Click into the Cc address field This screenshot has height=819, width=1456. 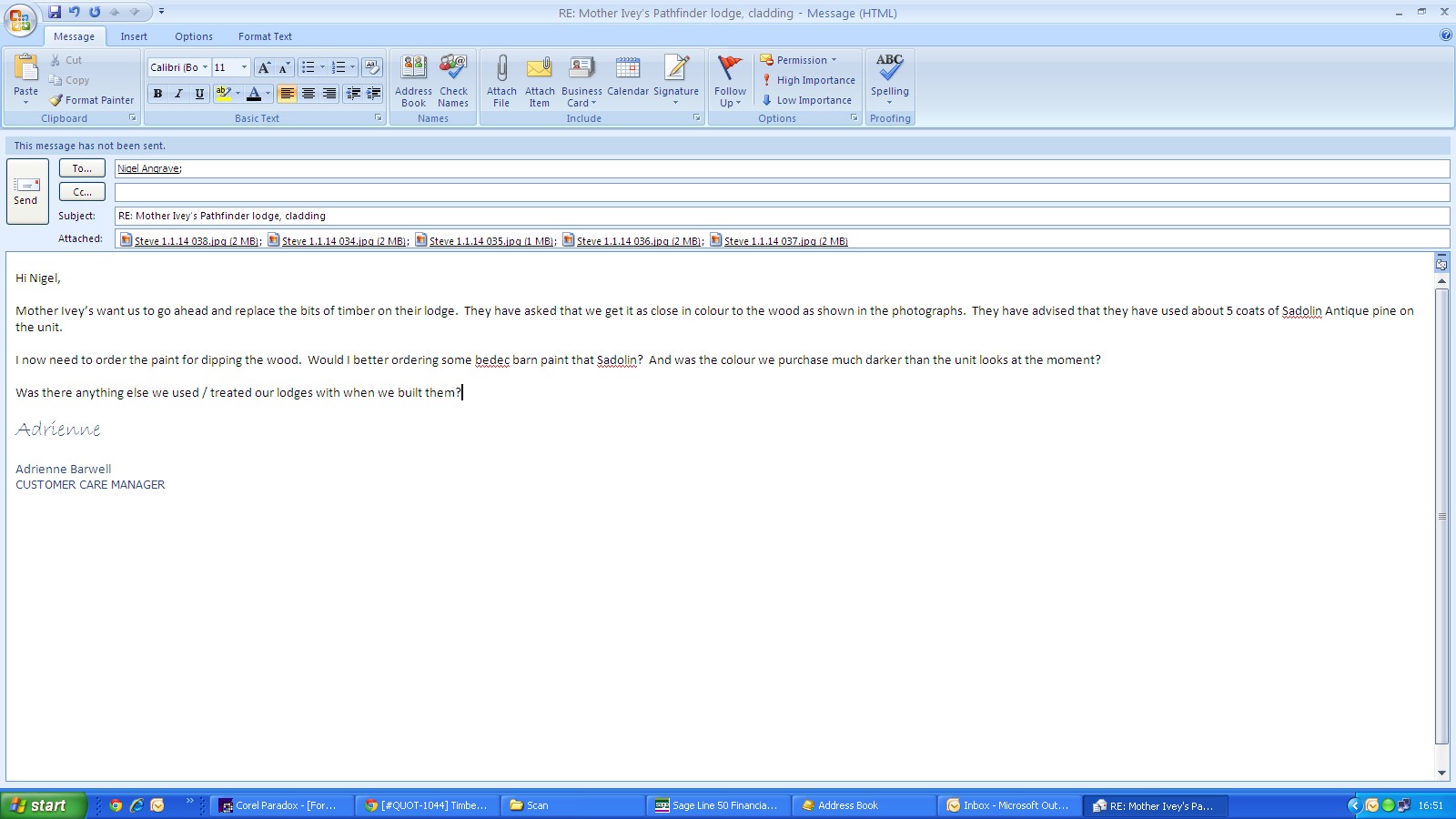coord(782,192)
